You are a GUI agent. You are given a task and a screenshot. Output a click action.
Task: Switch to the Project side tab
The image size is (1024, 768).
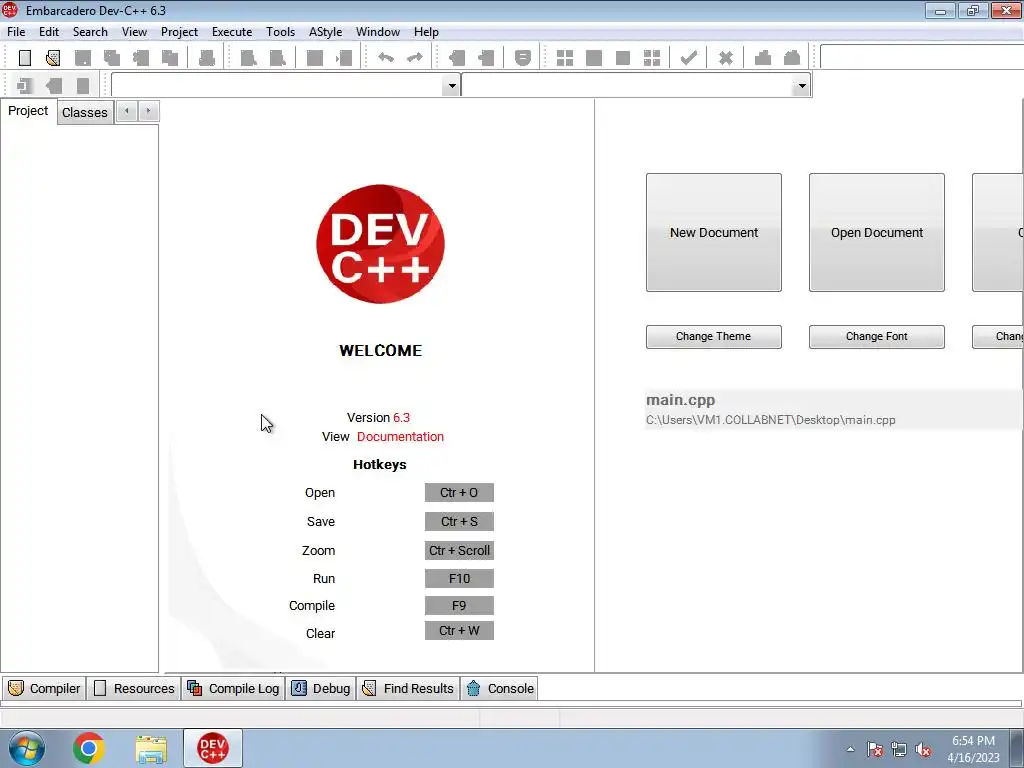tap(28, 111)
